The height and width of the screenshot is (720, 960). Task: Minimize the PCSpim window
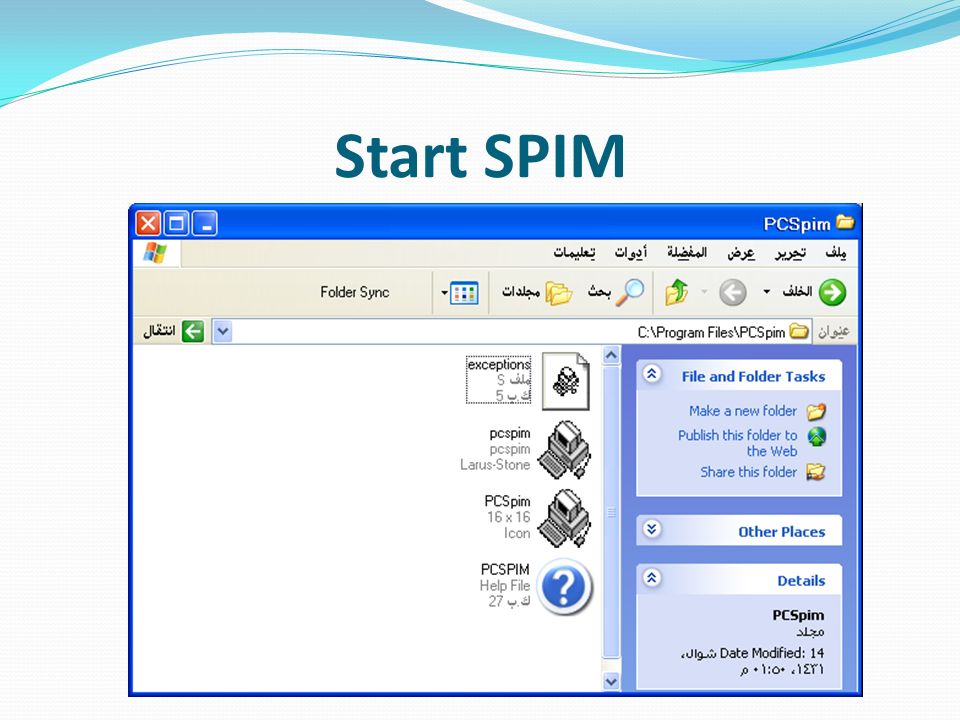205,223
